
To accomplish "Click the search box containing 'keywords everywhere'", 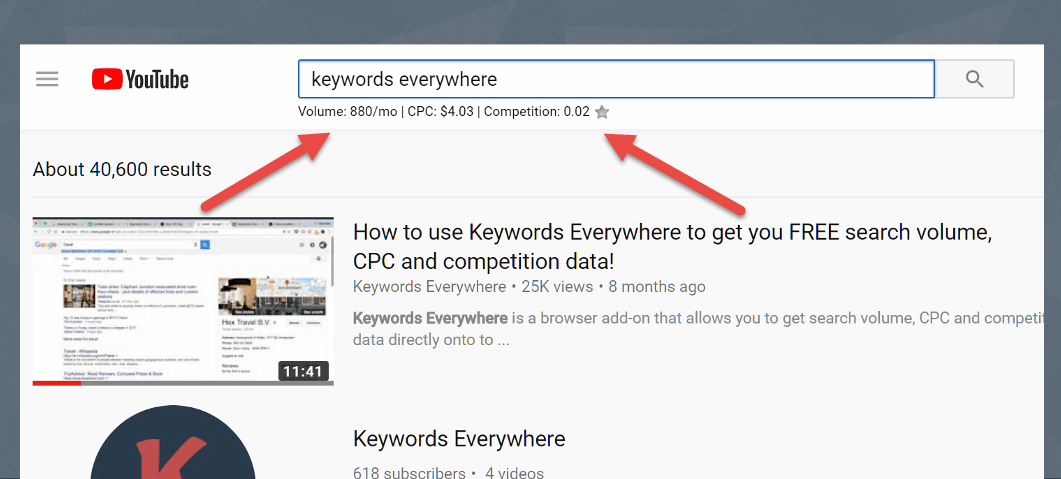I will click(616, 79).
